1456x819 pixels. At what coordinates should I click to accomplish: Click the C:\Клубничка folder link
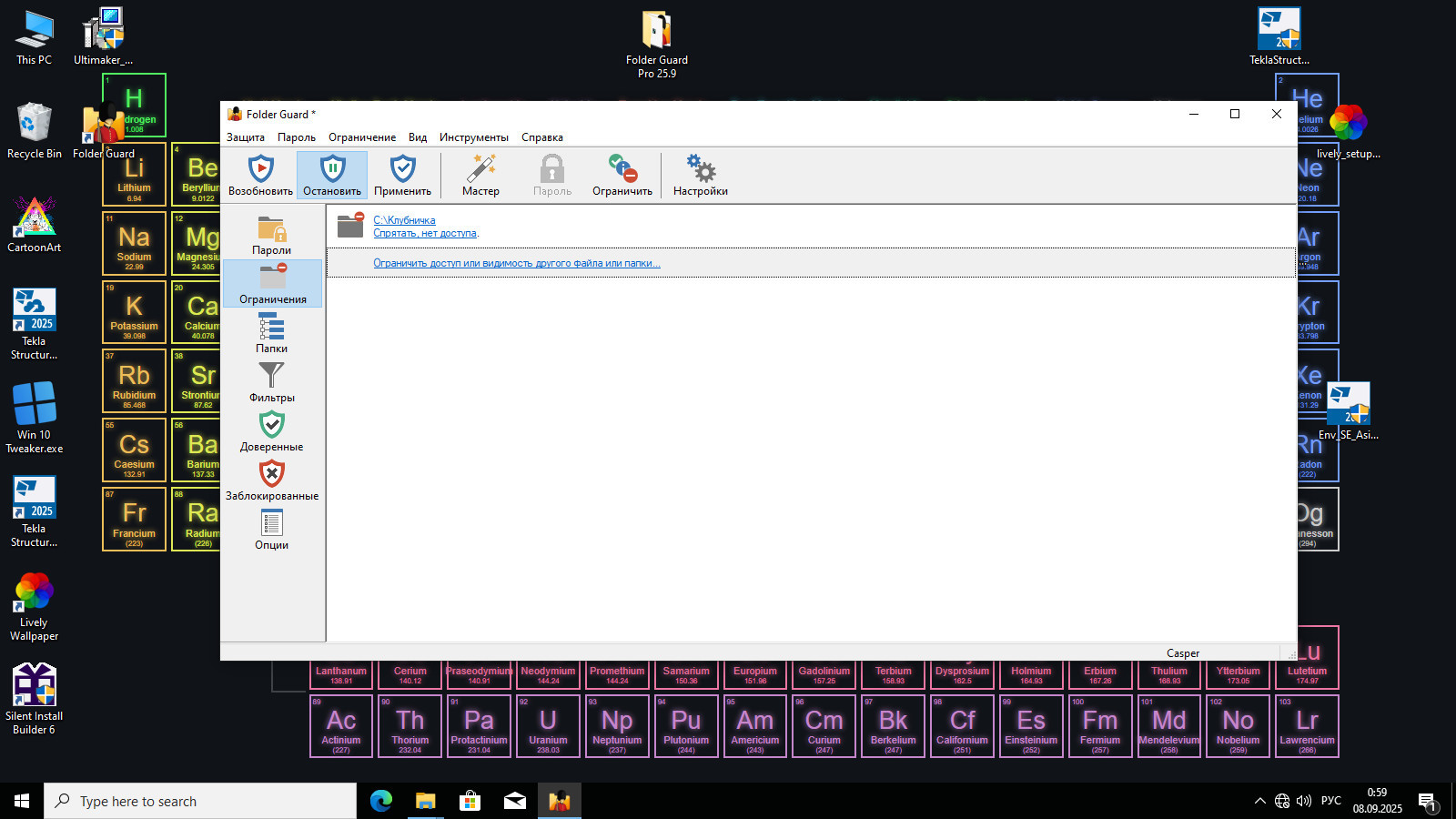tap(404, 220)
